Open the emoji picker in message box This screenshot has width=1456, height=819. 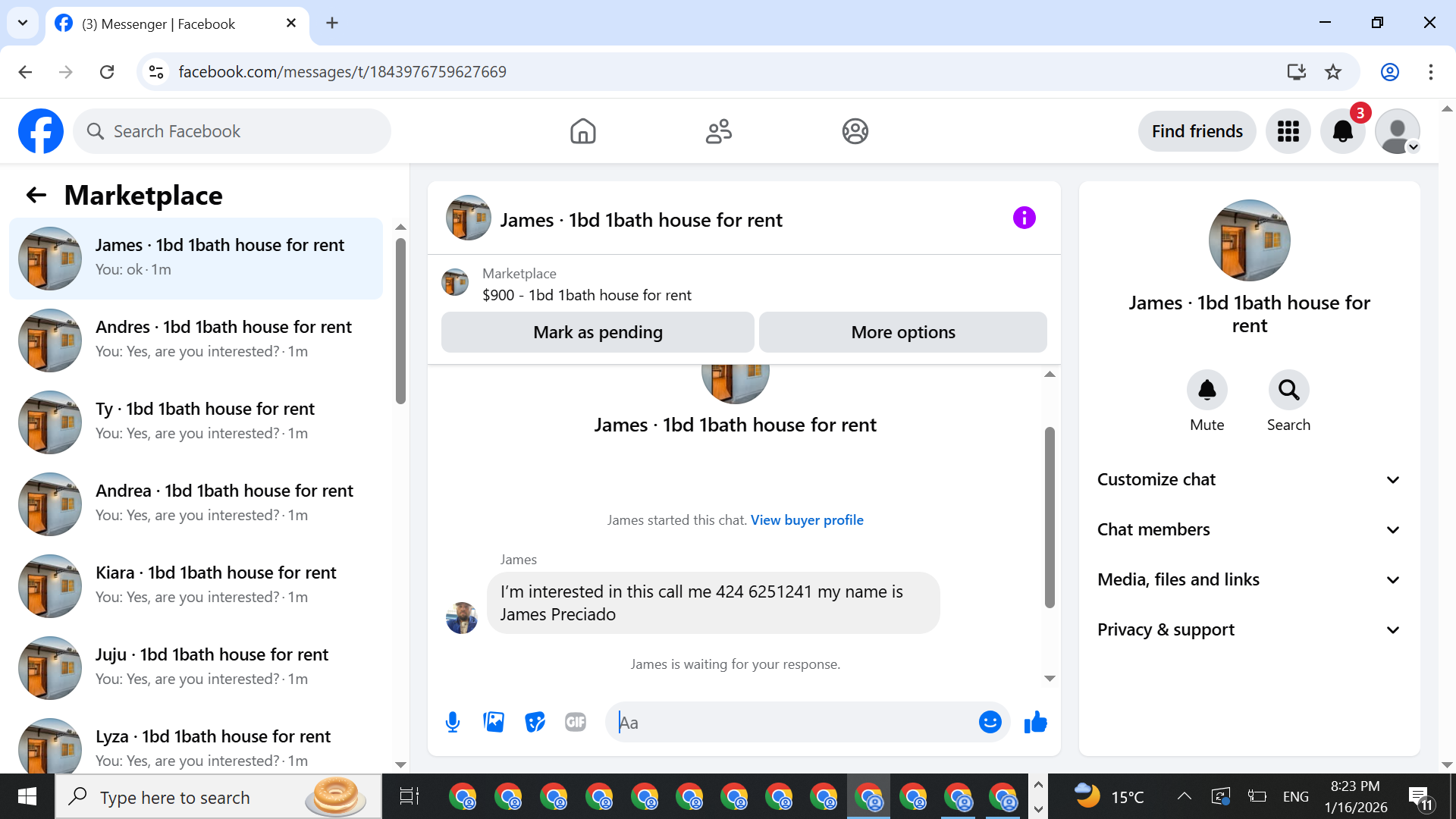click(x=990, y=722)
